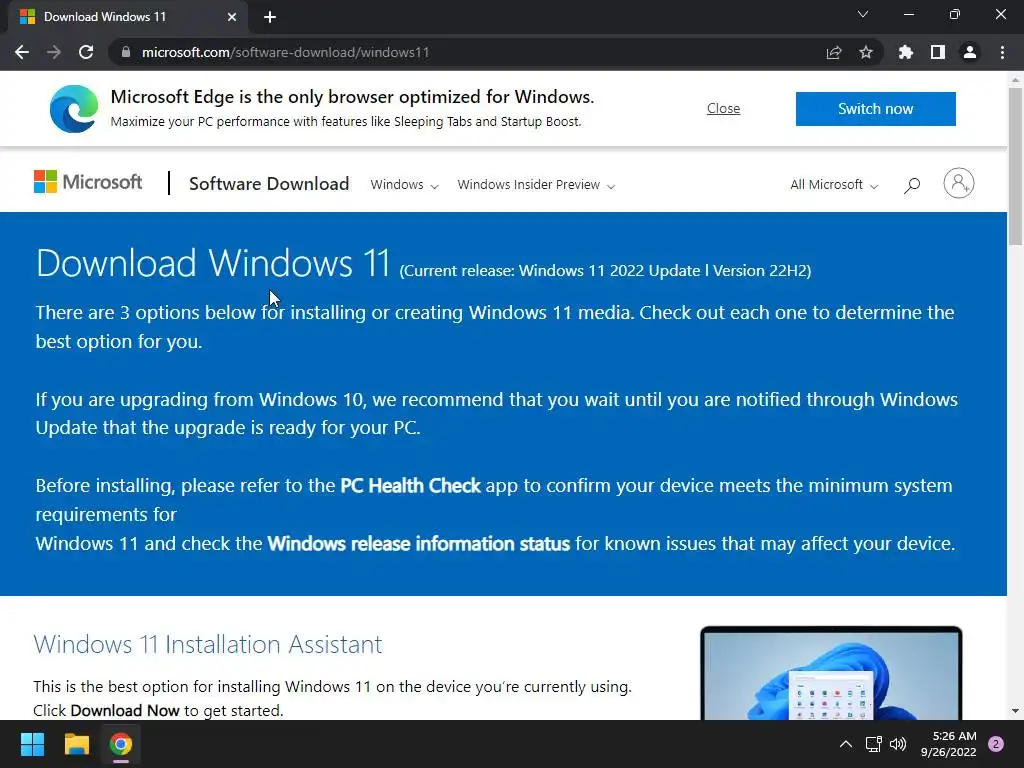
Task: Click the Switch now button
Action: tap(876, 108)
